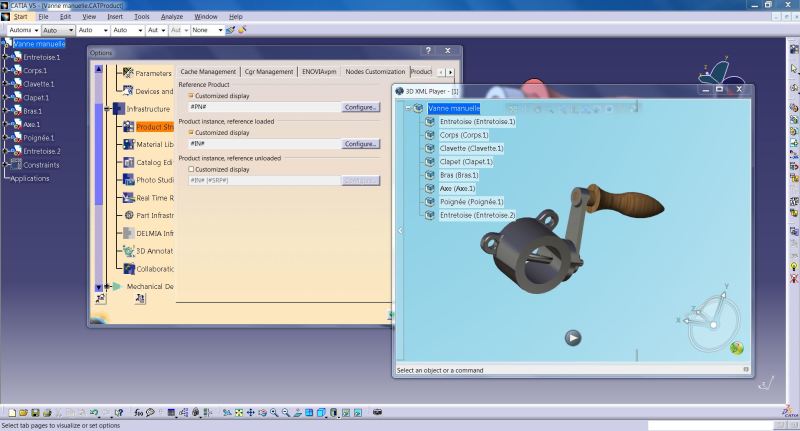Click the left tab scroll arrow in Options
The height and width of the screenshot is (431, 800).
[x=442, y=72]
